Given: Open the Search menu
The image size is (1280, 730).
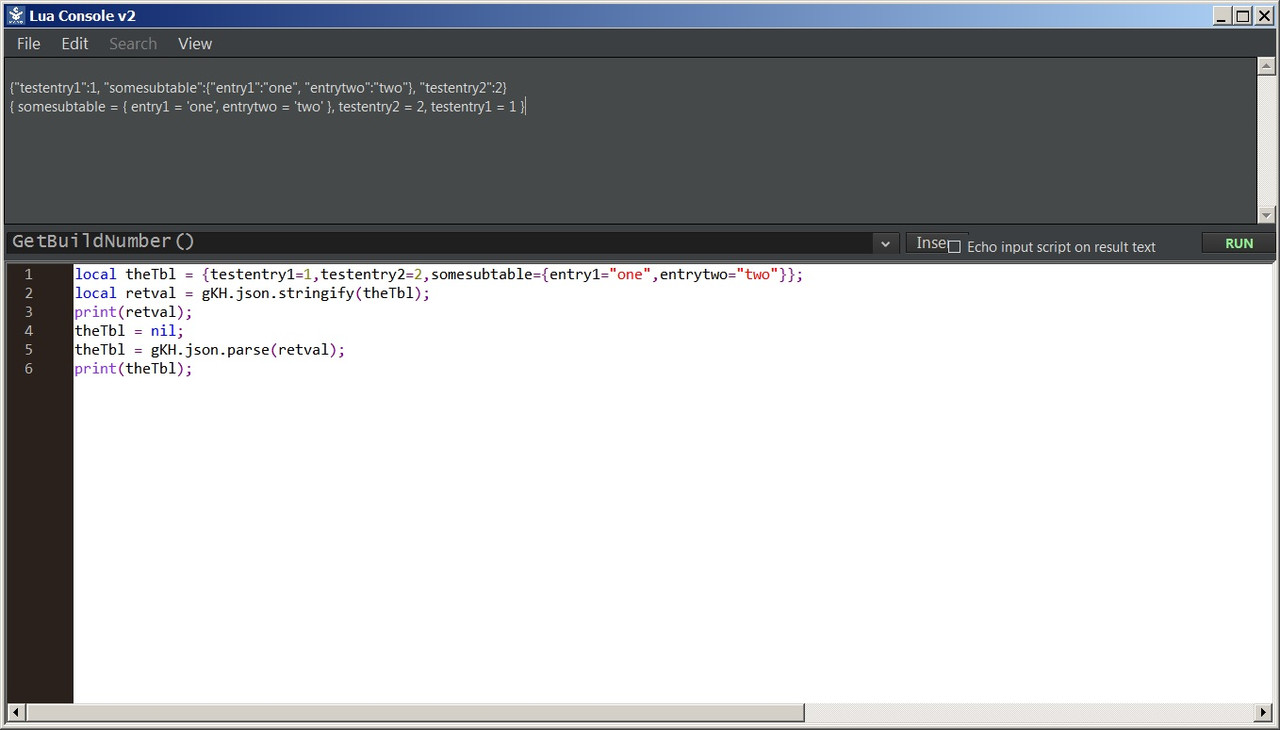Looking at the screenshot, I should (x=133, y=44).
